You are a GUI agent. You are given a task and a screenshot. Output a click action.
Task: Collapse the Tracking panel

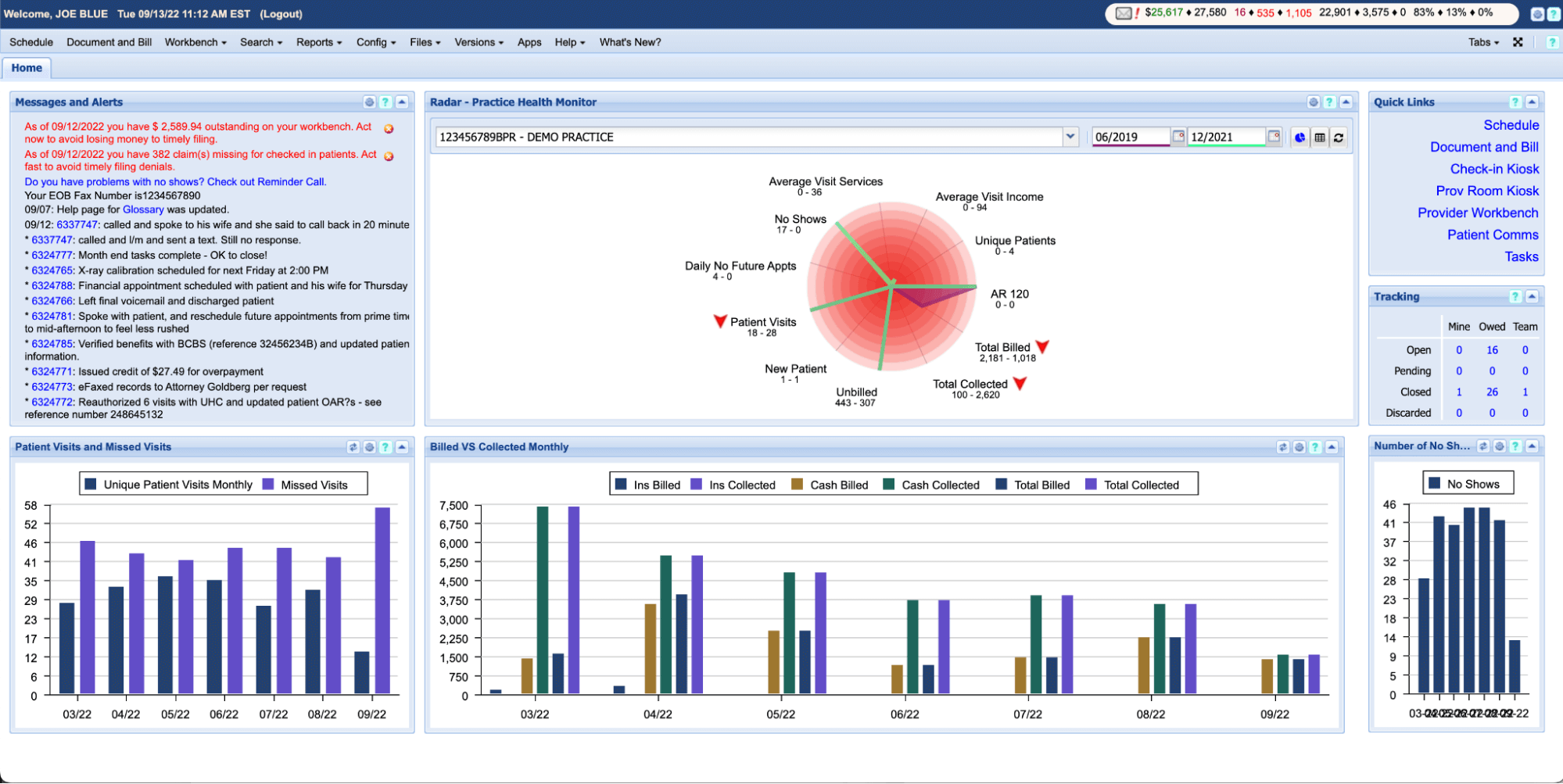(1532, 297)
